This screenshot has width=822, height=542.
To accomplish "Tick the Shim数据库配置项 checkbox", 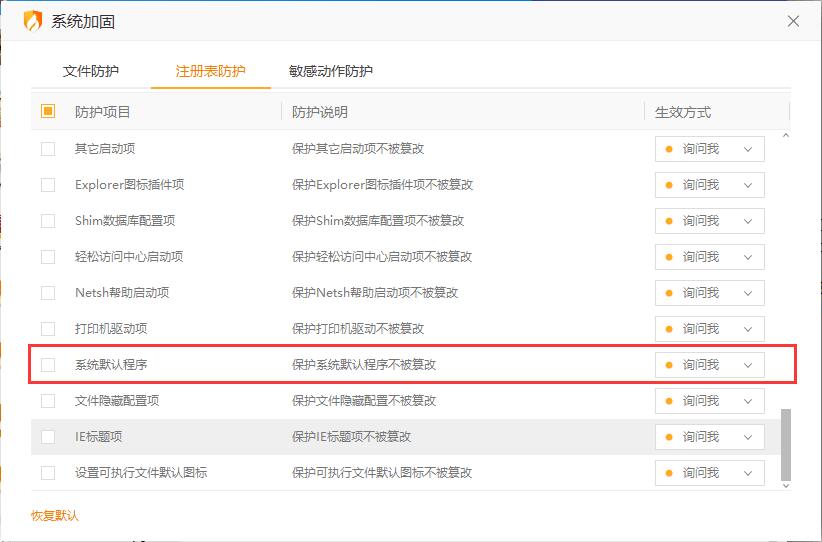I will 48,221.
